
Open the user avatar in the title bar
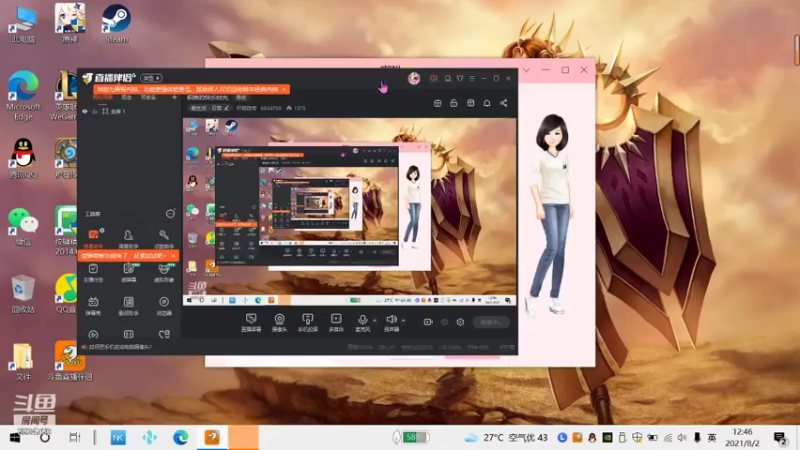414,78
